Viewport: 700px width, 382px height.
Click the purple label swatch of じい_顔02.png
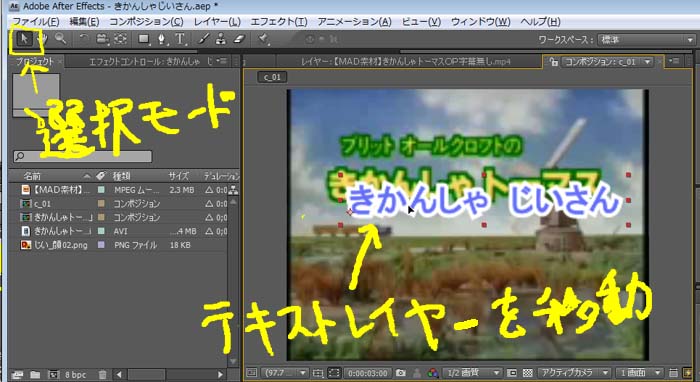pos(101,245)
